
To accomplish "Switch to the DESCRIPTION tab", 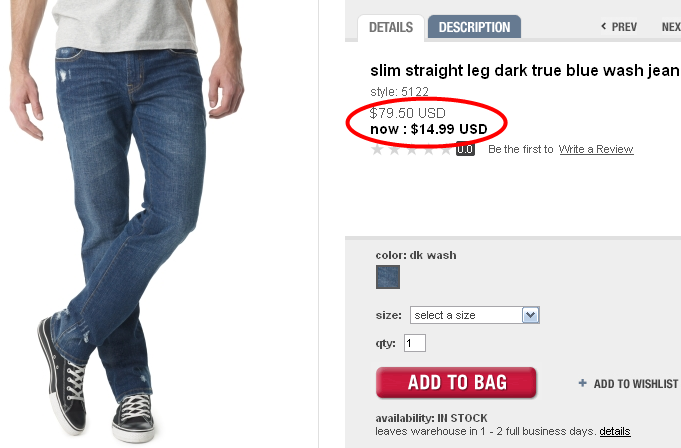I will click(474, 27).
